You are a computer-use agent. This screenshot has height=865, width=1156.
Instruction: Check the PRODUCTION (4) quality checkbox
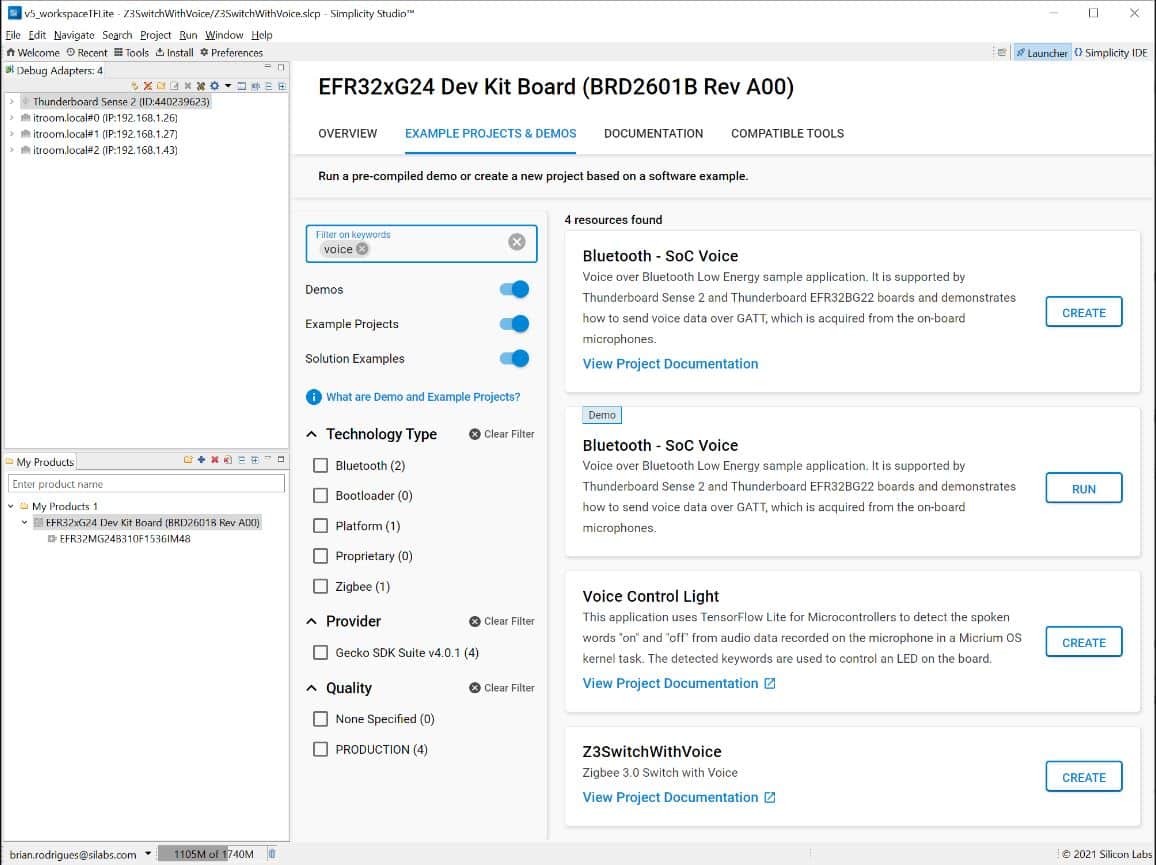[321, 749]
